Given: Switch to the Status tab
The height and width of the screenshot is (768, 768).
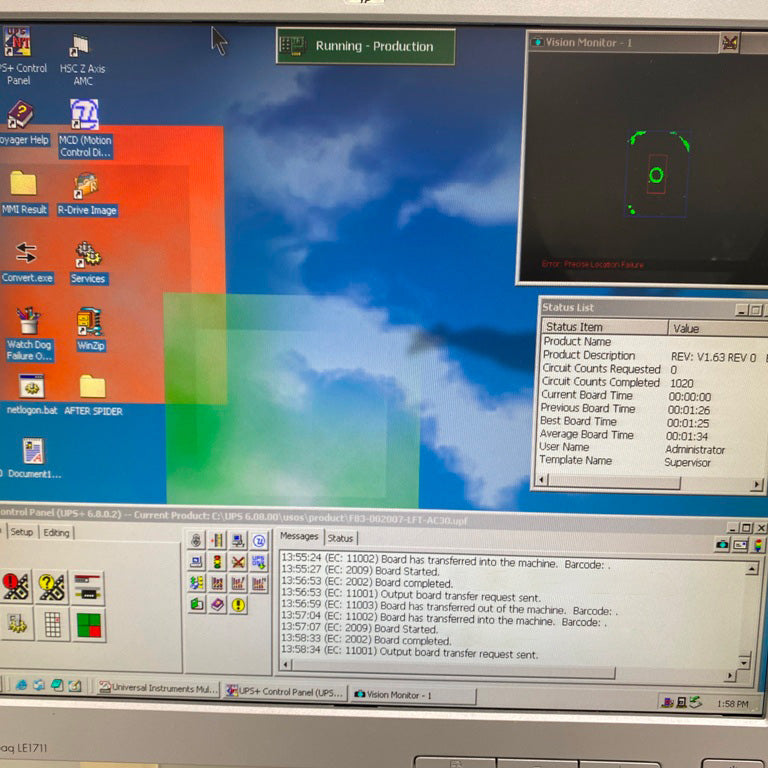Looking at the screenshot, I should pyautogui.click(x=340, y=538).
